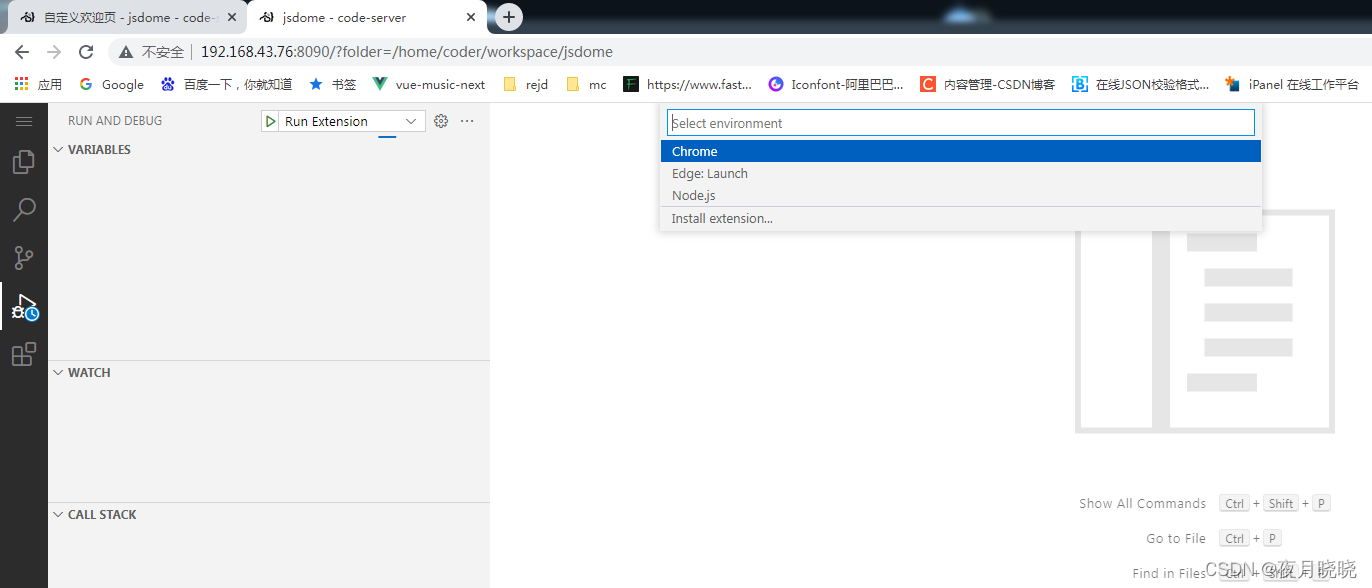Focus the browser address bar URL

[407, 52]
